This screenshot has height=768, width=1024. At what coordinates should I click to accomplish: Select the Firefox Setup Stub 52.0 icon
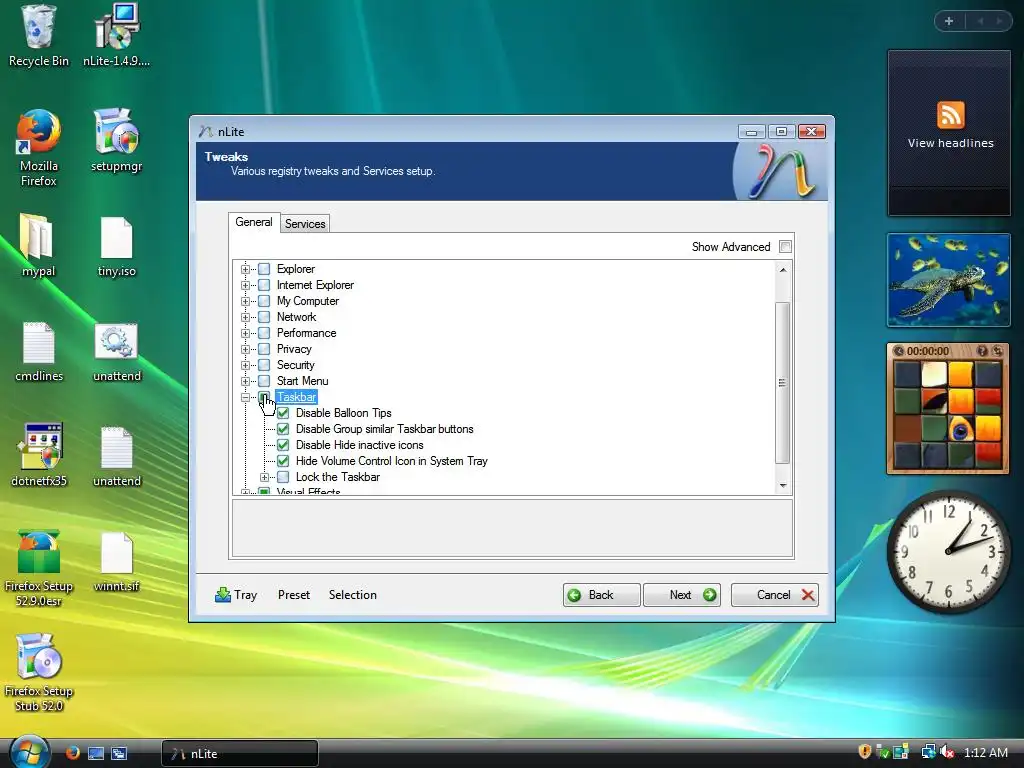click(38, 673)
